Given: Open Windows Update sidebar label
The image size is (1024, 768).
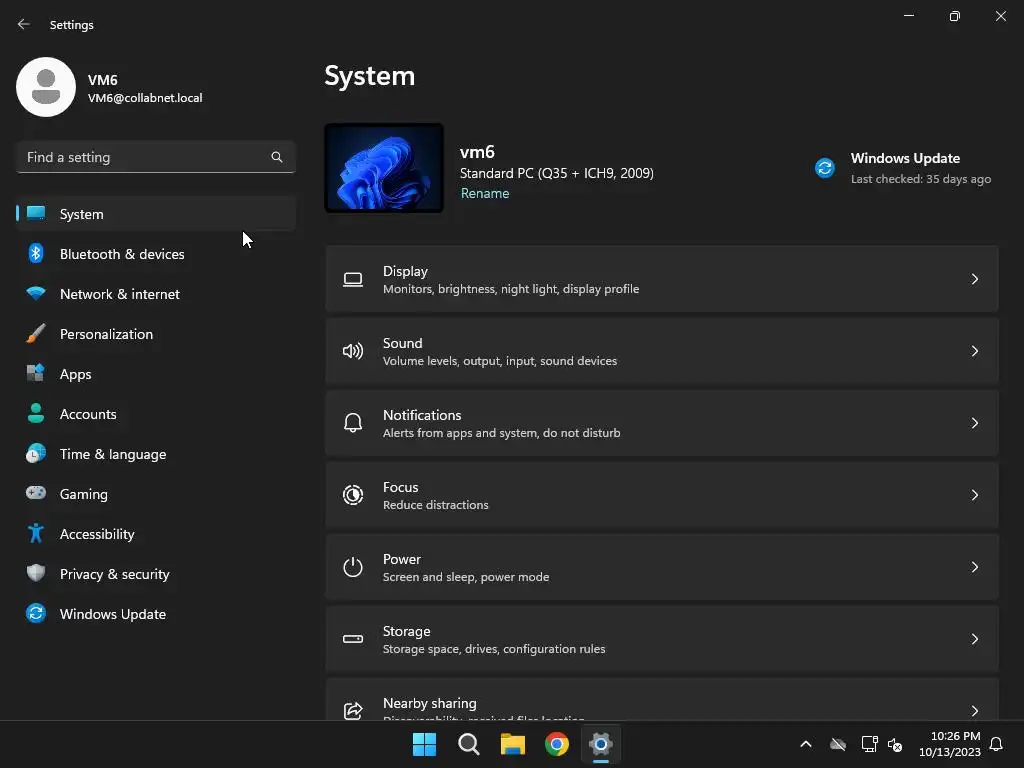Looking at the screenshot, I should point(113,614).
